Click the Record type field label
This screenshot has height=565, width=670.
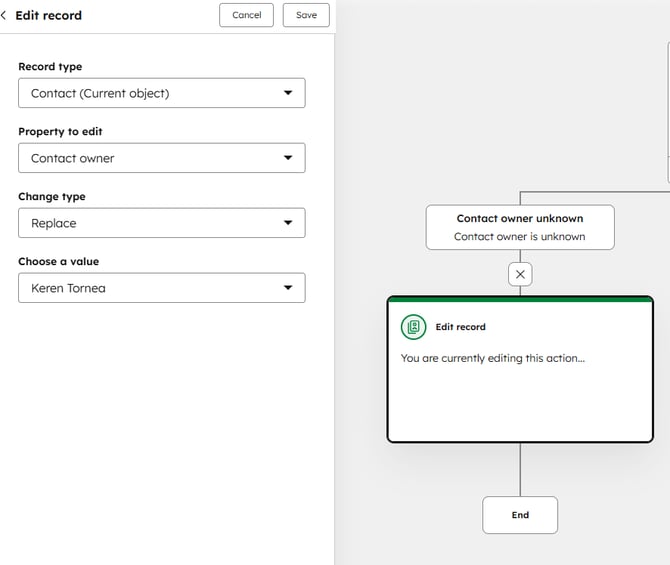[50, 67]
